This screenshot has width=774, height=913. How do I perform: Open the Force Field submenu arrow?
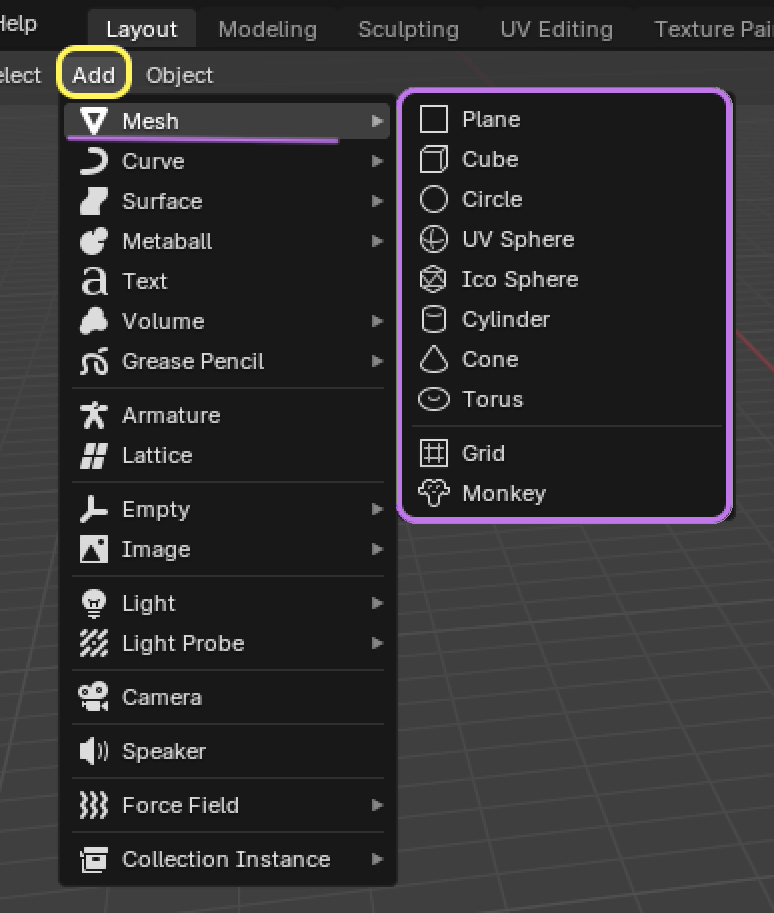[377, 805]
